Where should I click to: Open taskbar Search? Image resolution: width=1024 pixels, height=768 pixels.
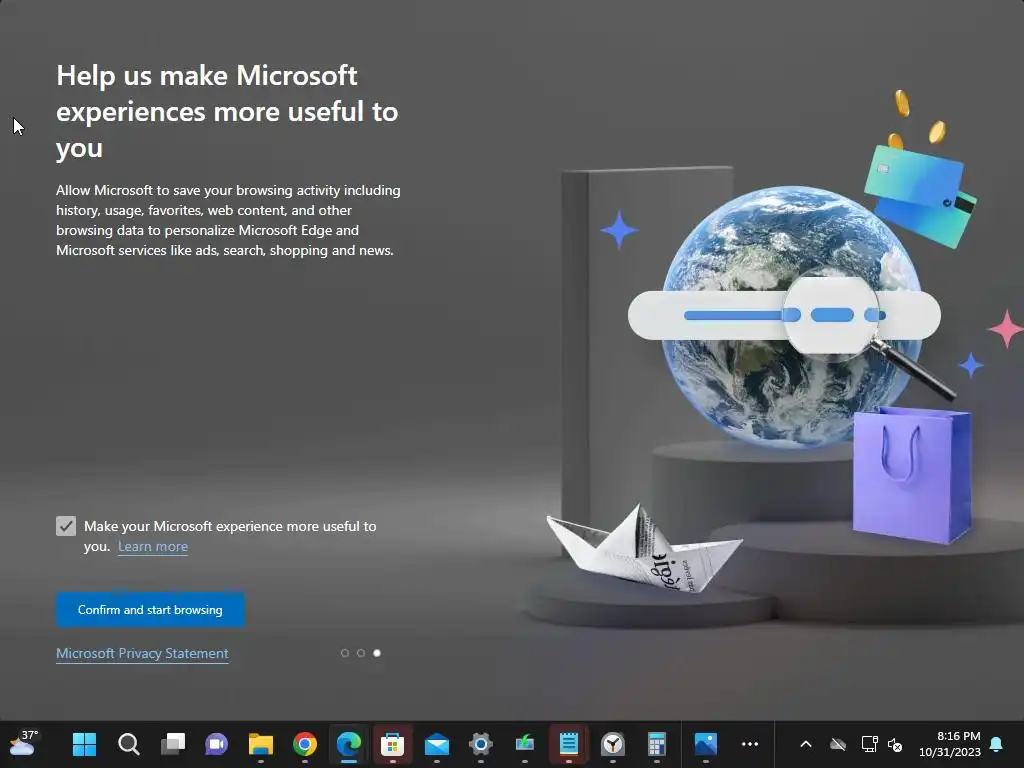[x=129, y=744]
